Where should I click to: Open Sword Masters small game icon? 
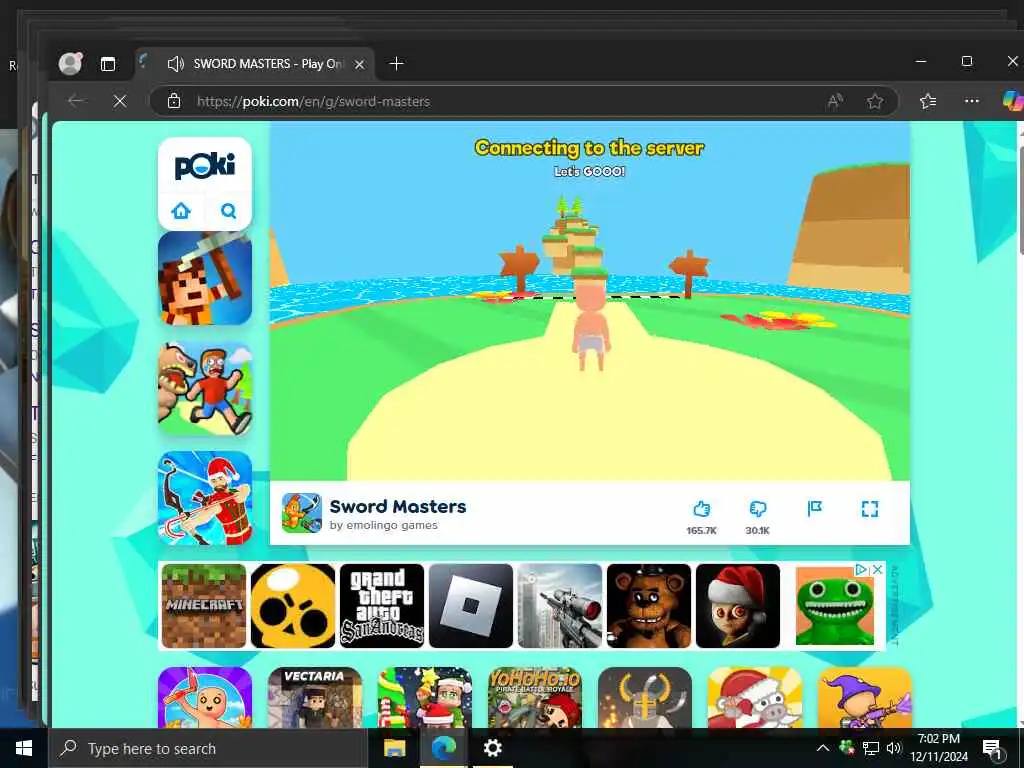[x=302, y=513]
